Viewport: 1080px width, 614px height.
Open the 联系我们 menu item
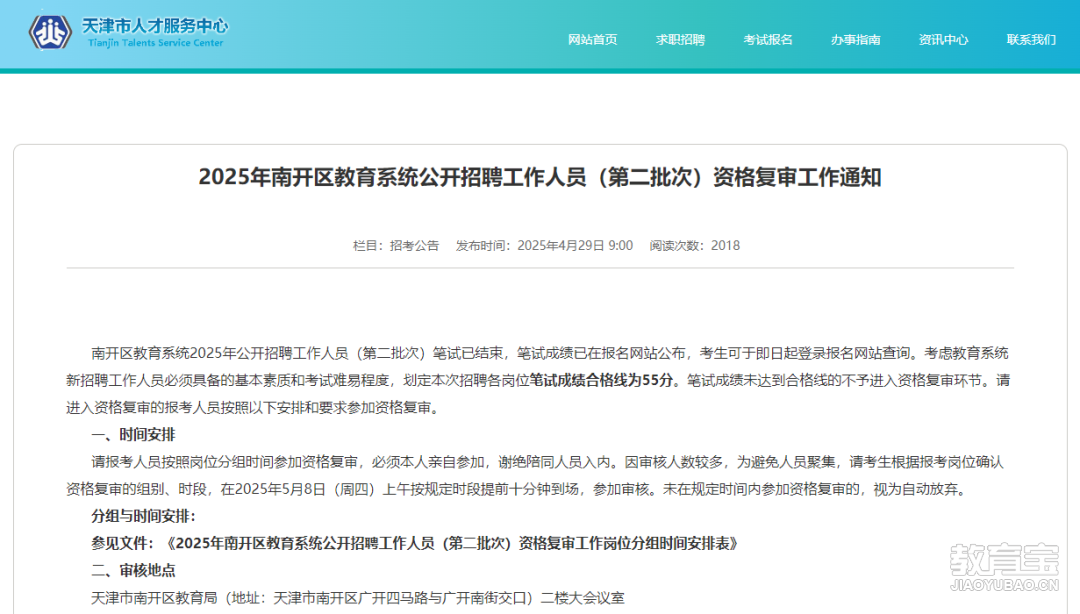1031,40
